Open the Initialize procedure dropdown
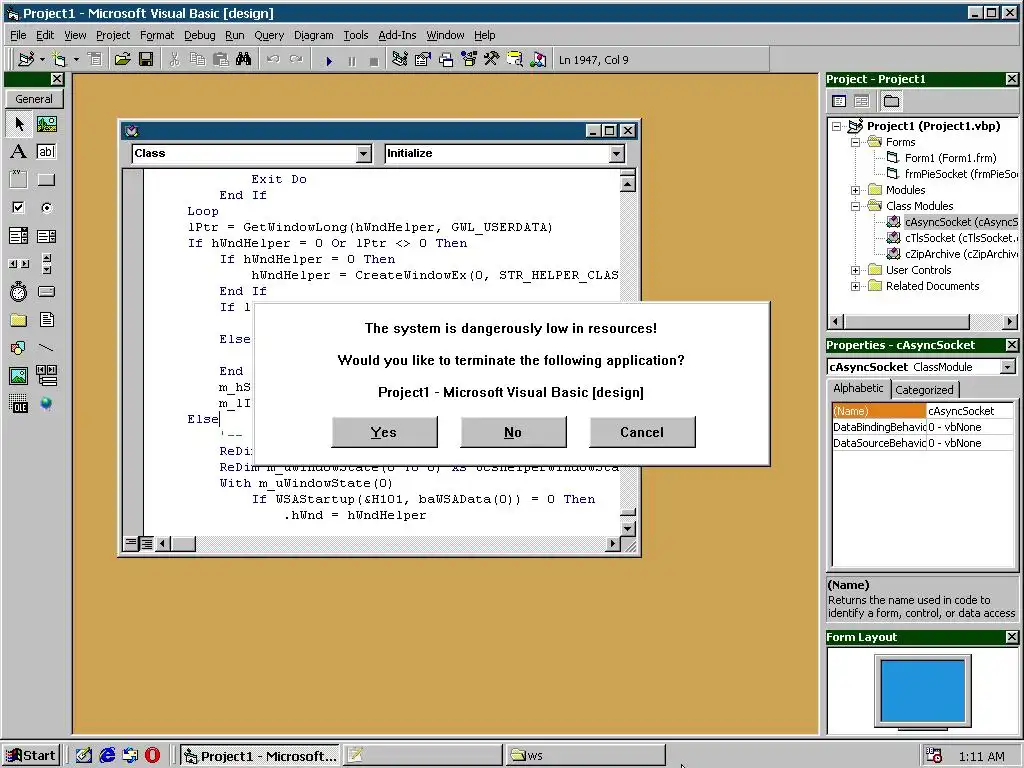Viewport: 1024px width, 768px height. 616,153
